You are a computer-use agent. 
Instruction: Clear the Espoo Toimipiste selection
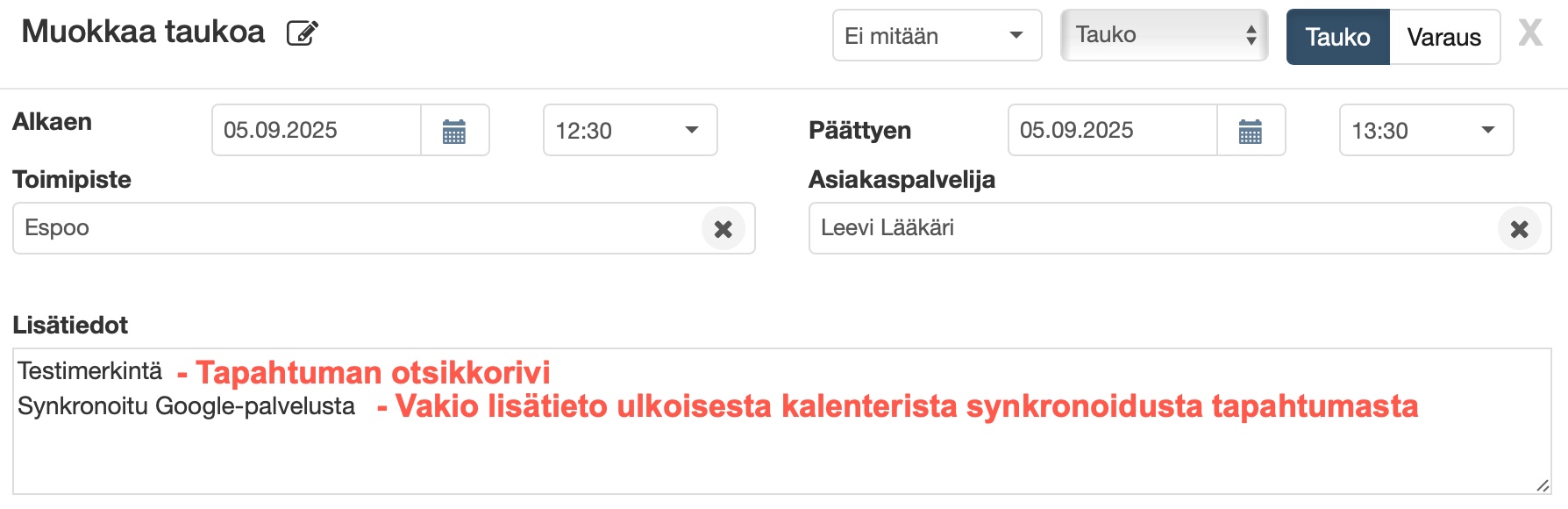(x=723, y=229)
